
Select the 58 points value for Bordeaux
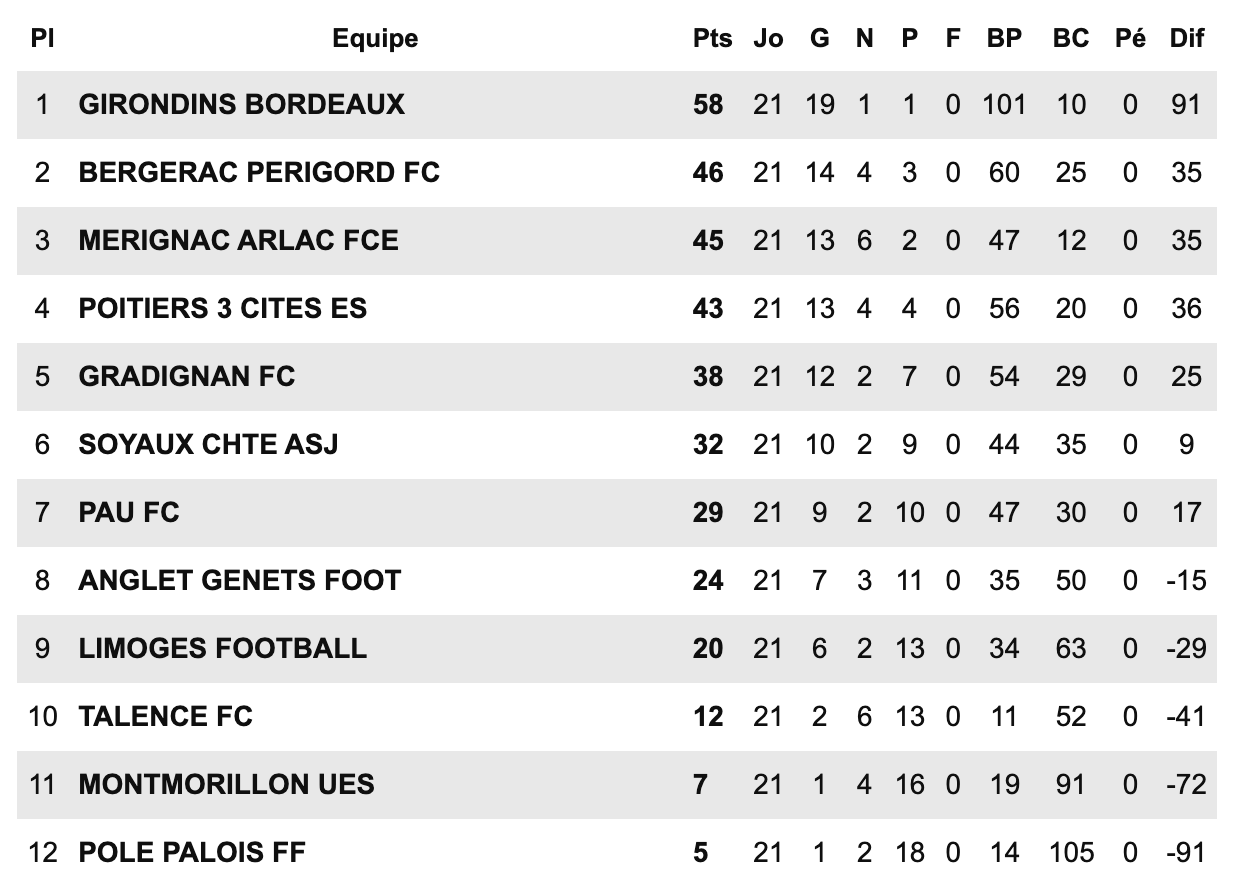(708, 104)
